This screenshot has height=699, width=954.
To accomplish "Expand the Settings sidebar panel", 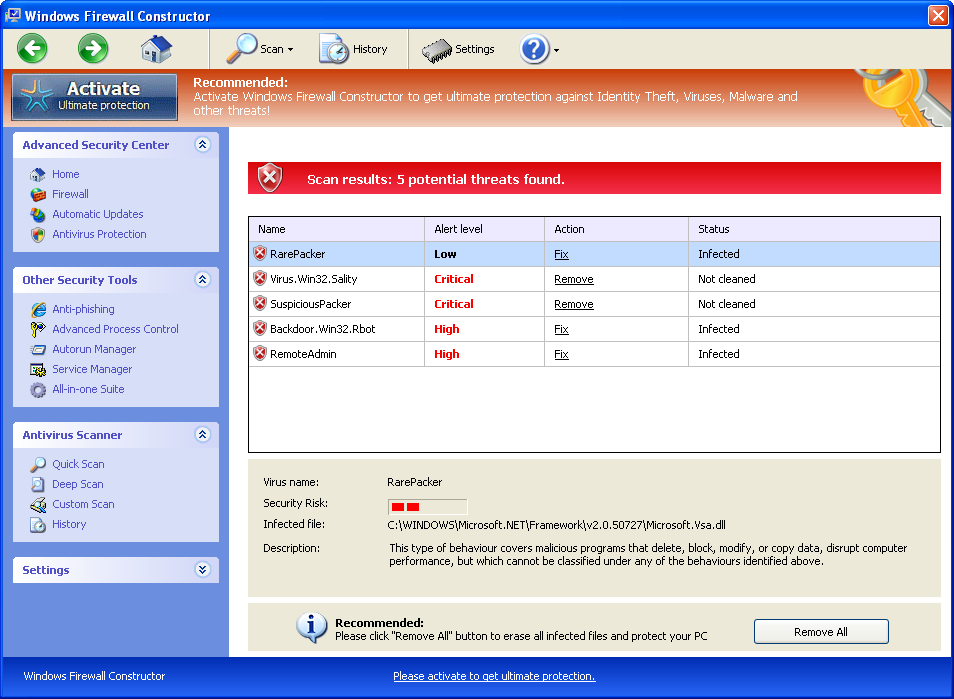I will 202,570.
